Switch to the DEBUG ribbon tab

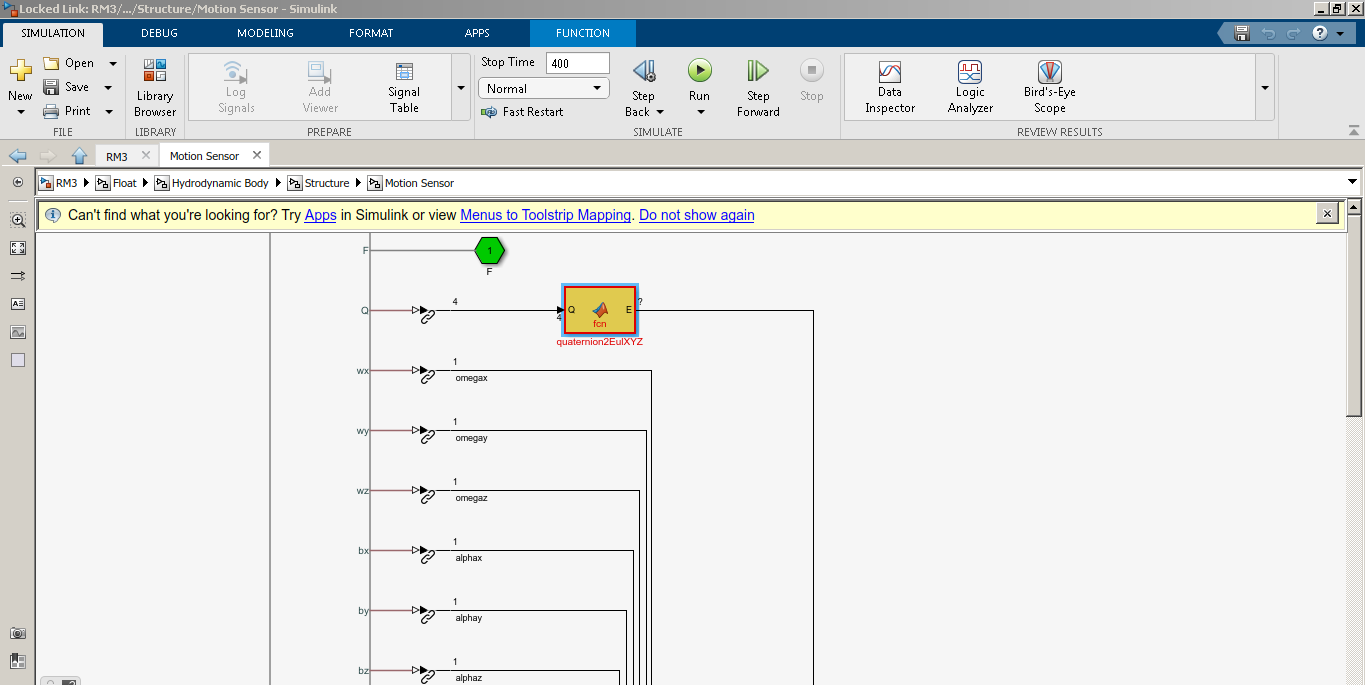click(x=158, y=32)
